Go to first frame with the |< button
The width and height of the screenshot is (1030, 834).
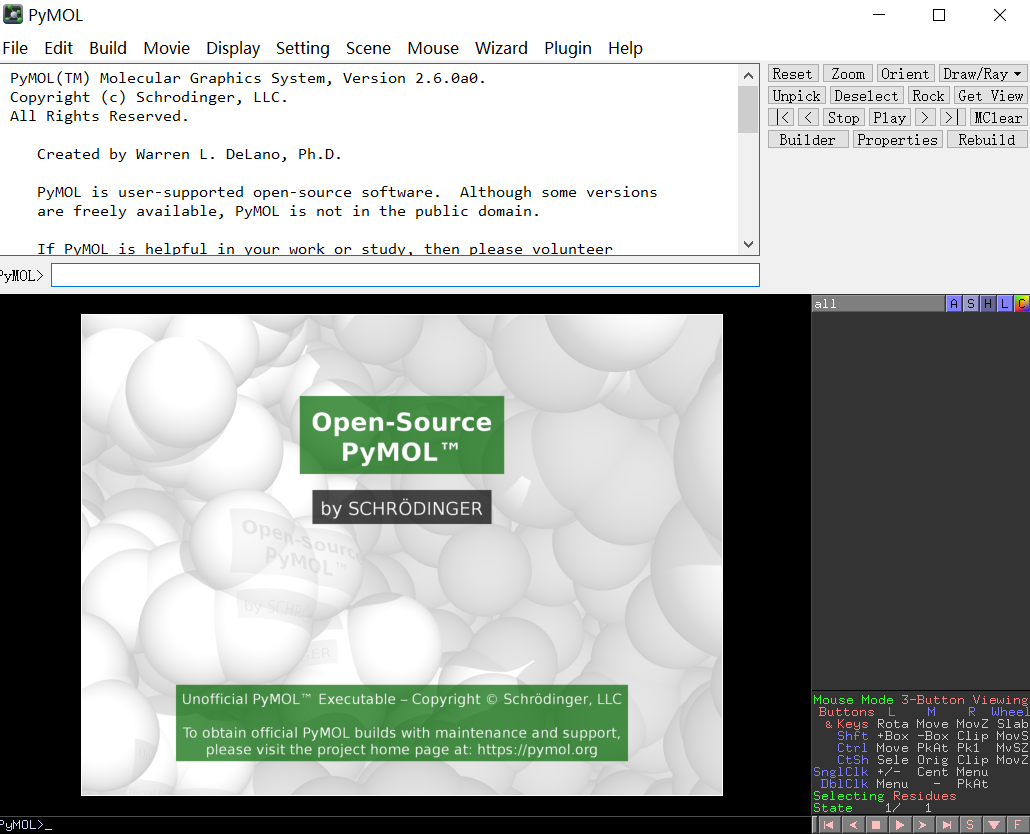(x=782, y=118)
